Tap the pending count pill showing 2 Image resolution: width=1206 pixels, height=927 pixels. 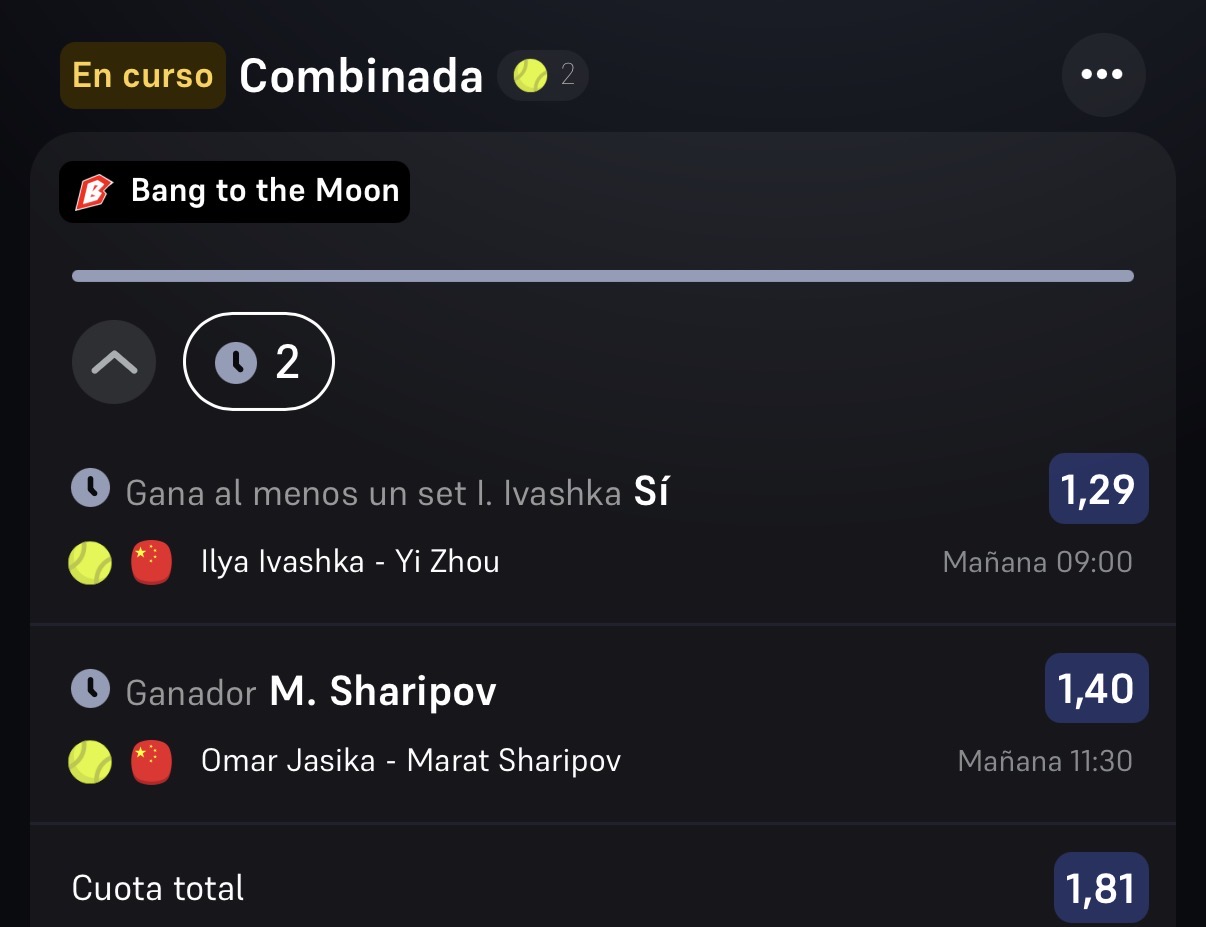pyautogui.click(x=259, y=362)
